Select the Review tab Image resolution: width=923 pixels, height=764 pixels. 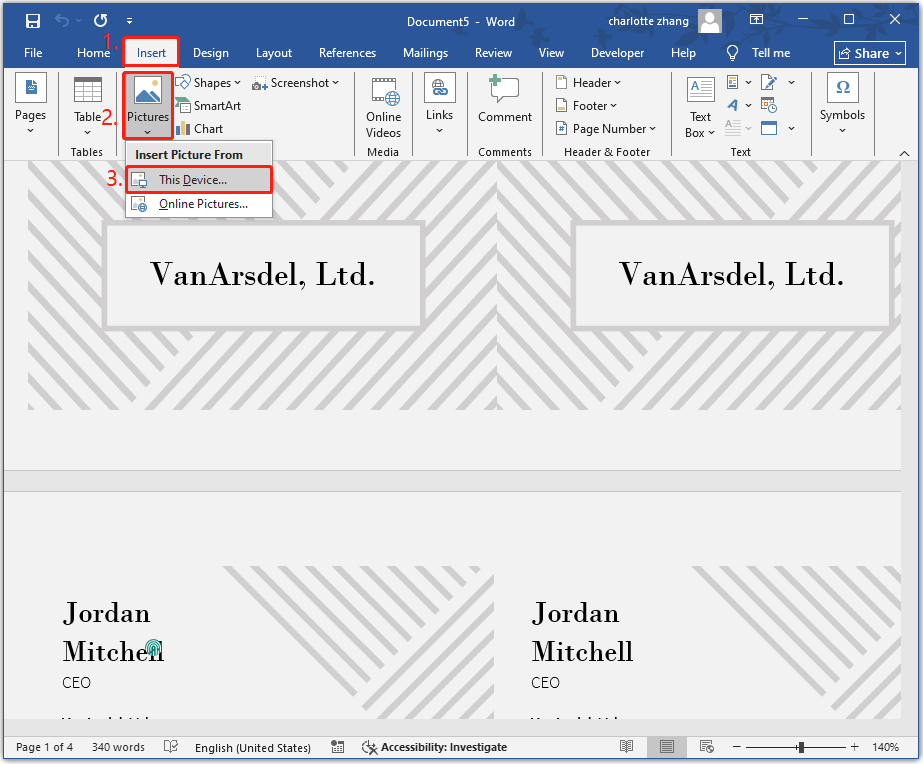pos(493,53)
